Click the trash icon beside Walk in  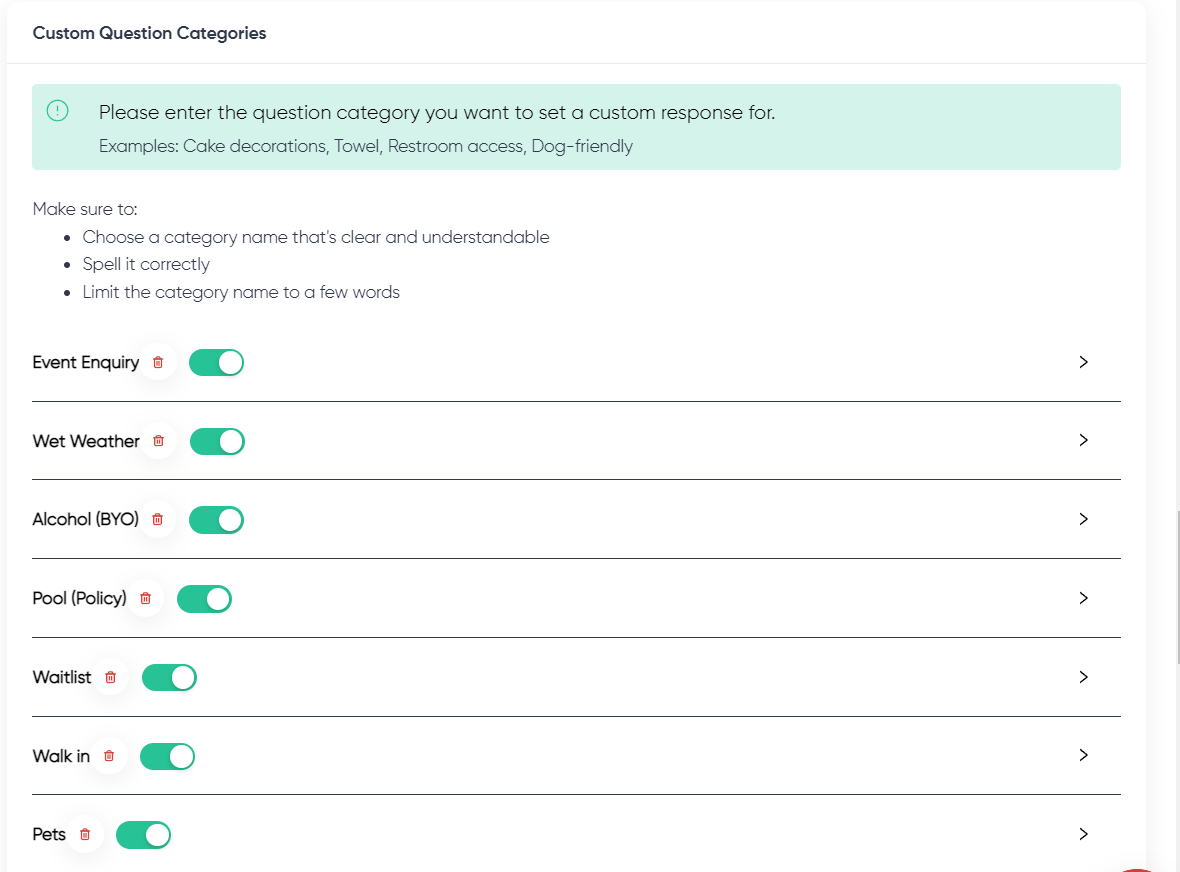[109, 756]
